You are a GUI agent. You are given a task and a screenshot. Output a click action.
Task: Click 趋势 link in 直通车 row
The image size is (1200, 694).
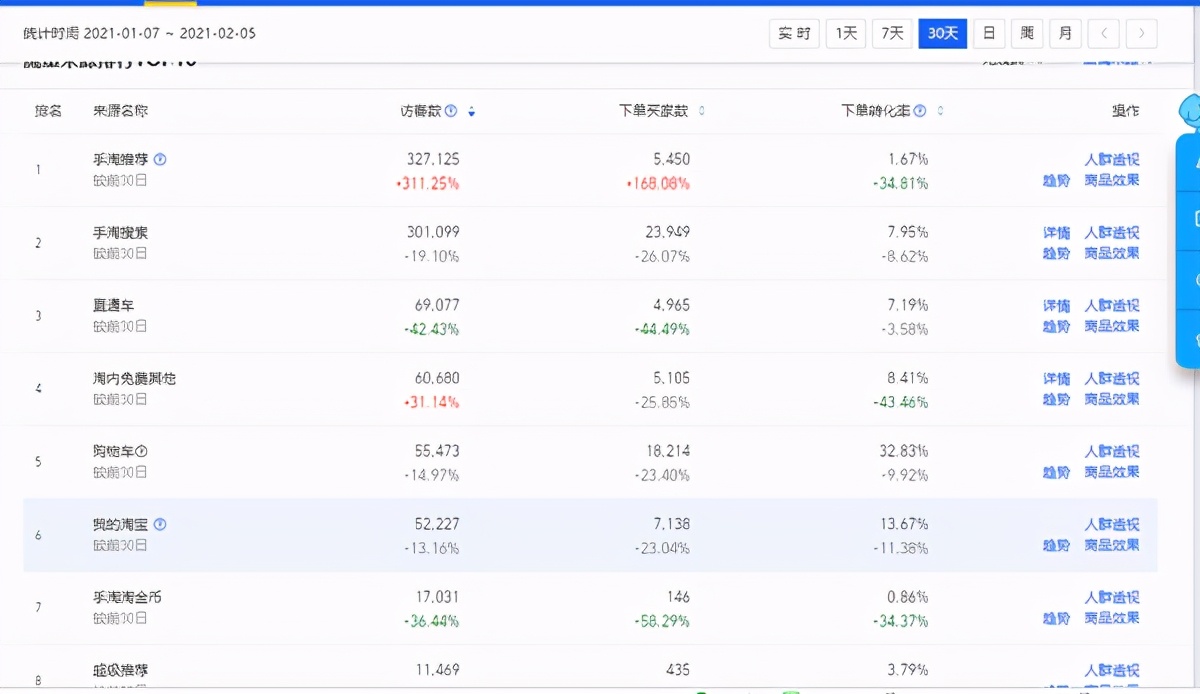(1056, 326)
